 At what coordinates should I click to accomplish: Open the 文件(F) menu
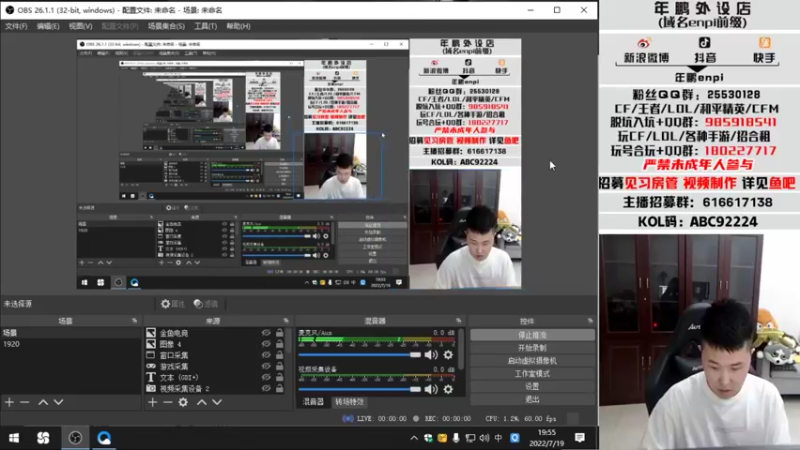tap(16, 26)
